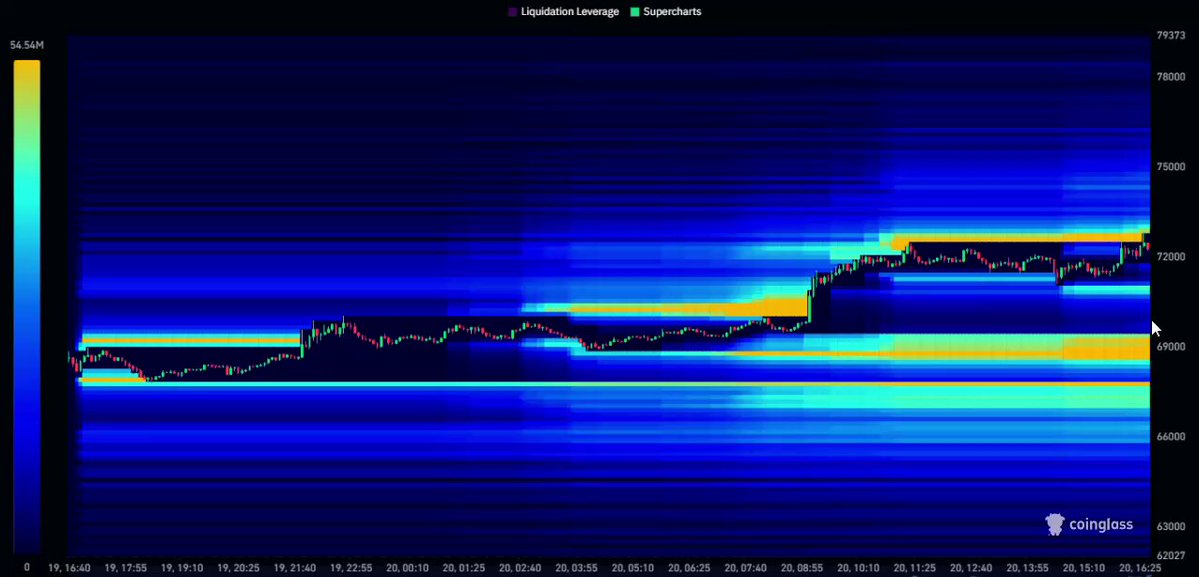Click the '20, 10:10' time axis label
The height and width of the screenshot is (577, 1199).
coord(861,568)
